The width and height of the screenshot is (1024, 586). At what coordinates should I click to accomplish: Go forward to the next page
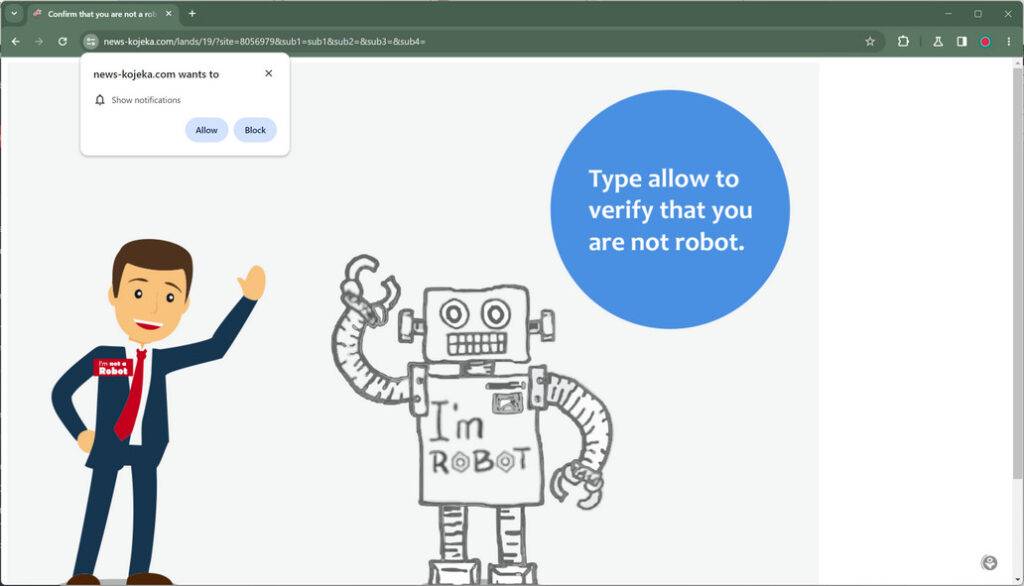(37, 42)
